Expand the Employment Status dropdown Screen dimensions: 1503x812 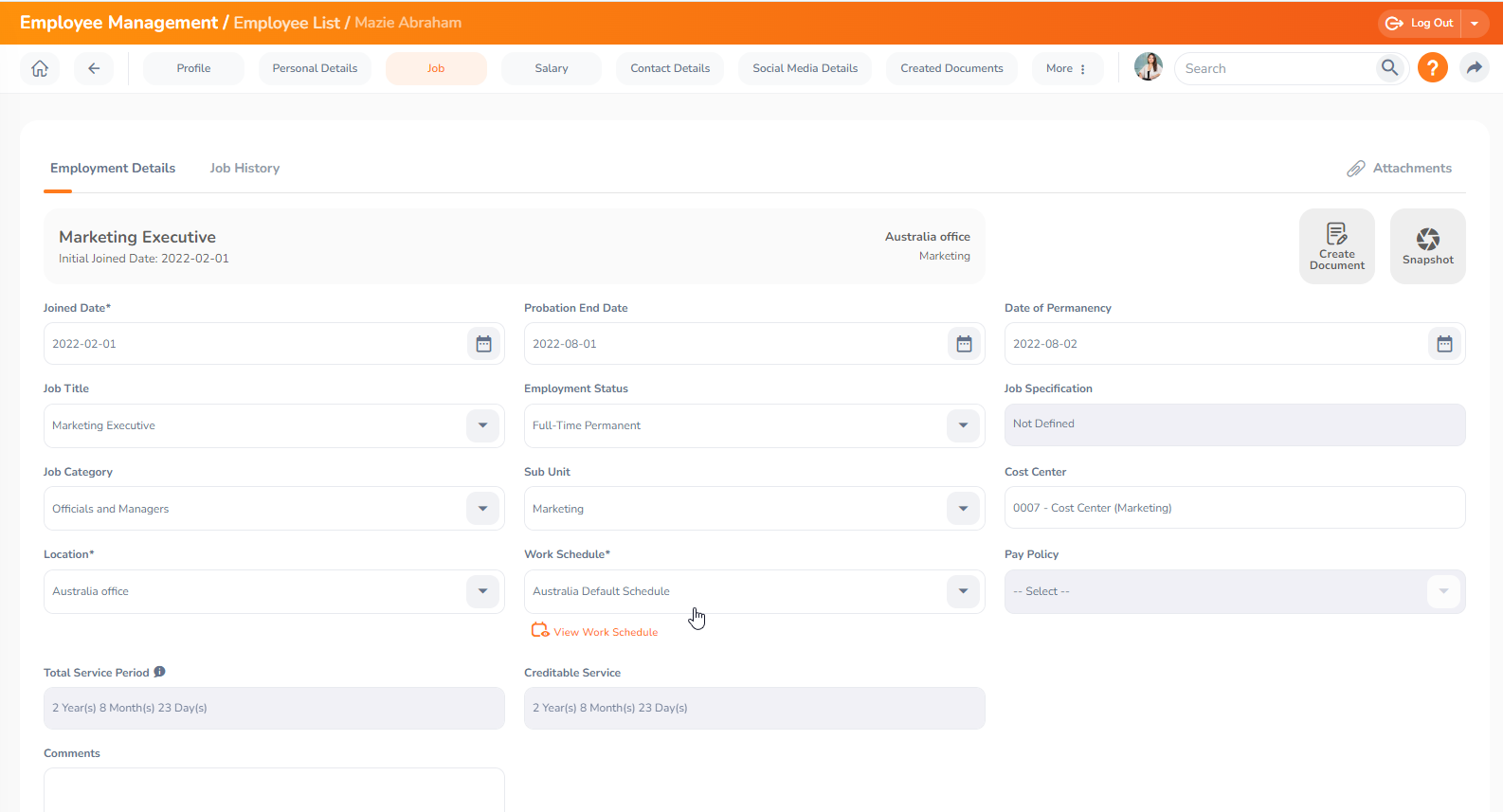(x=963, y=425)
